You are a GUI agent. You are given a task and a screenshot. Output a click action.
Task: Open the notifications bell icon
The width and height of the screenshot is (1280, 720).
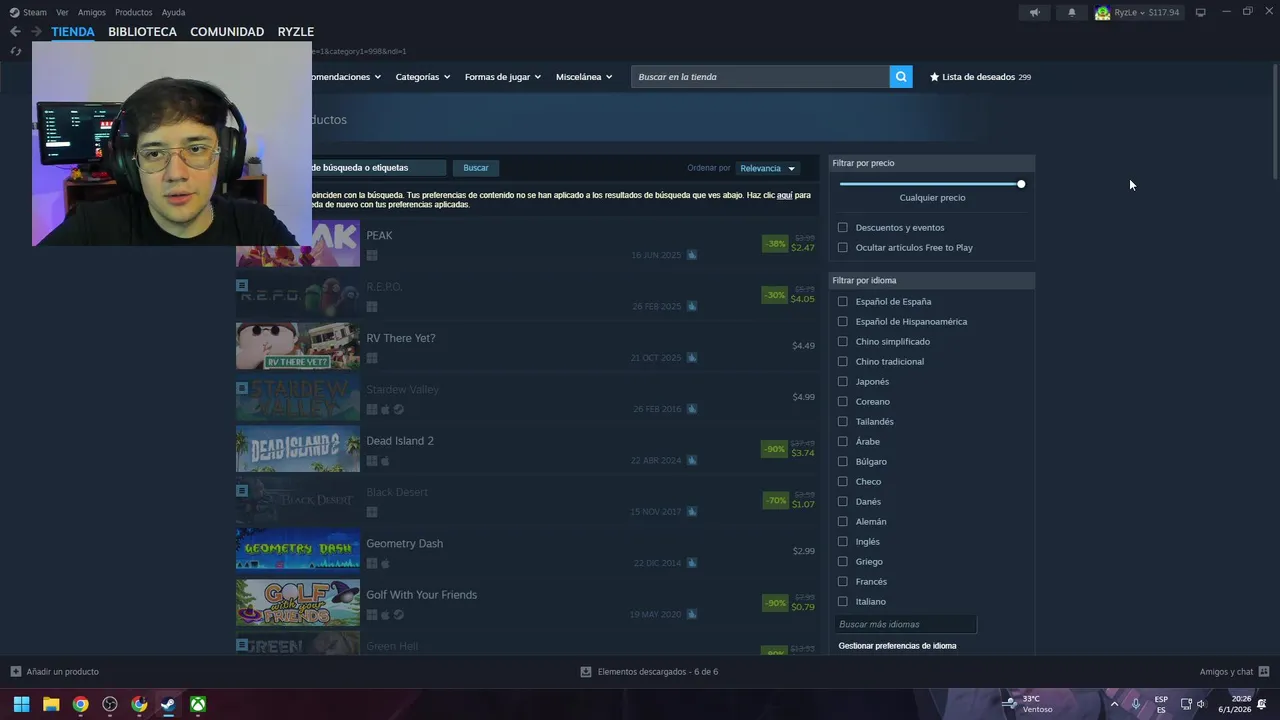1072,13
